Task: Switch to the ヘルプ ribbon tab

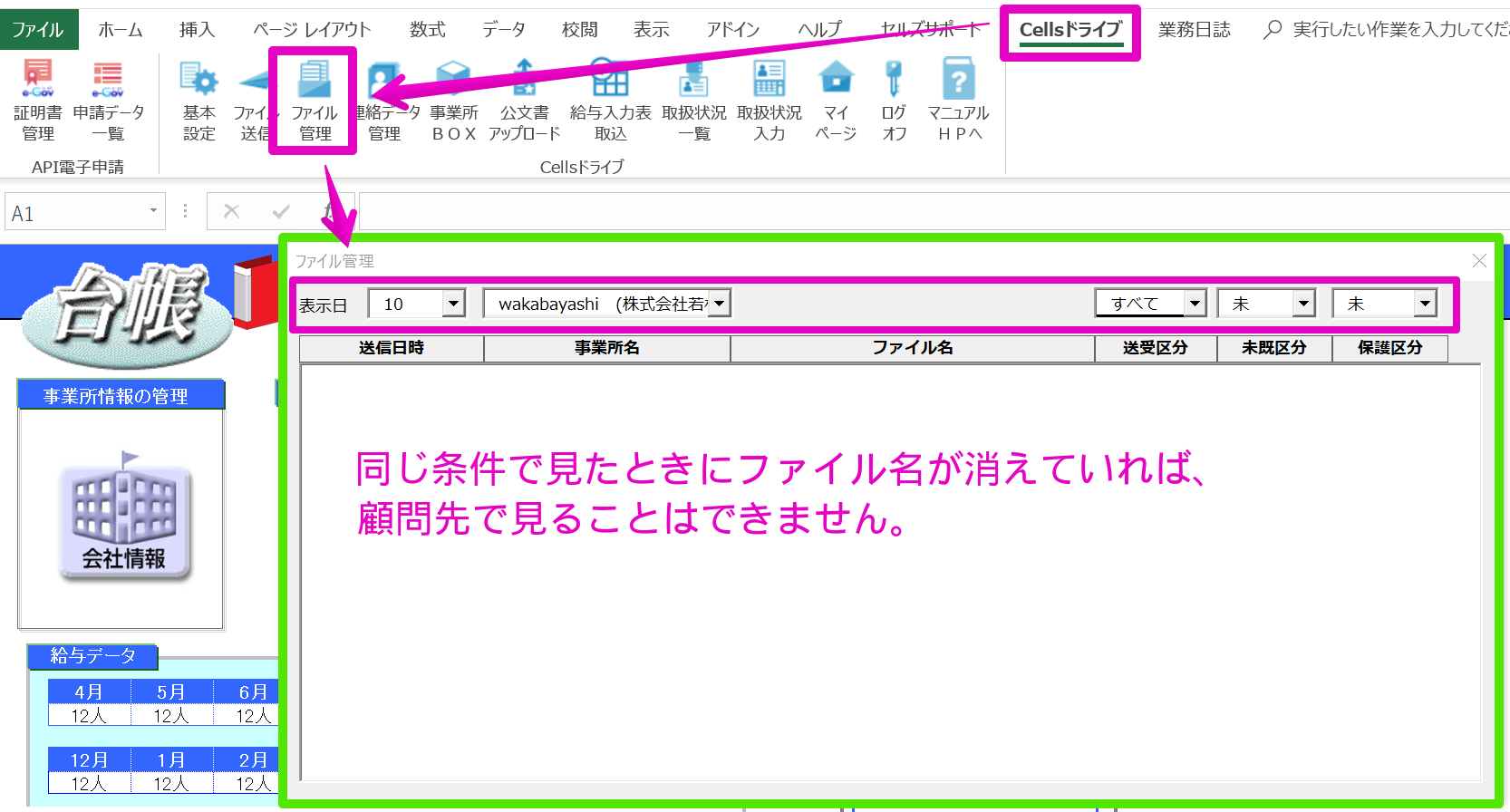Action: pos(820,29)
